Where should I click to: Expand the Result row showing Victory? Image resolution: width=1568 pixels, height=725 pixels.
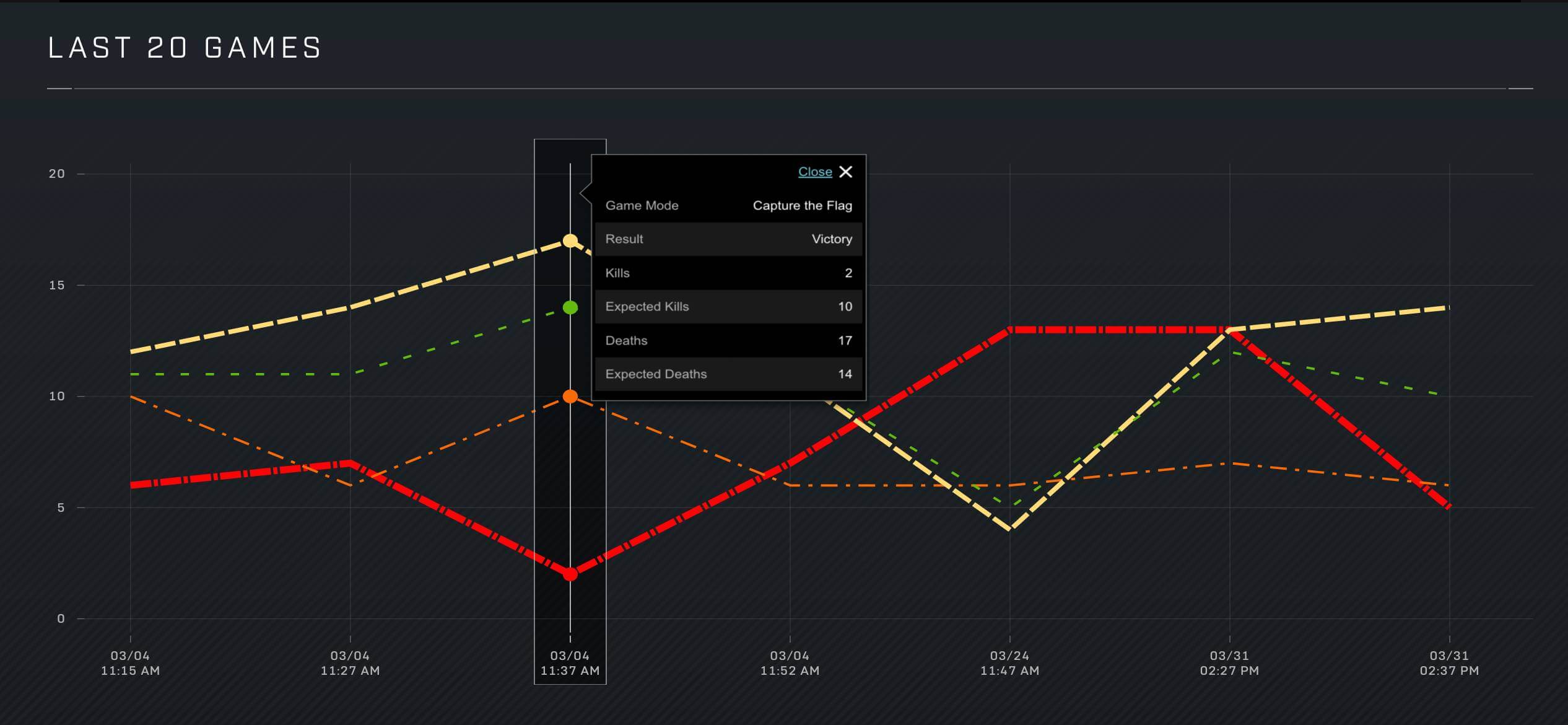(x=729, y=239)
